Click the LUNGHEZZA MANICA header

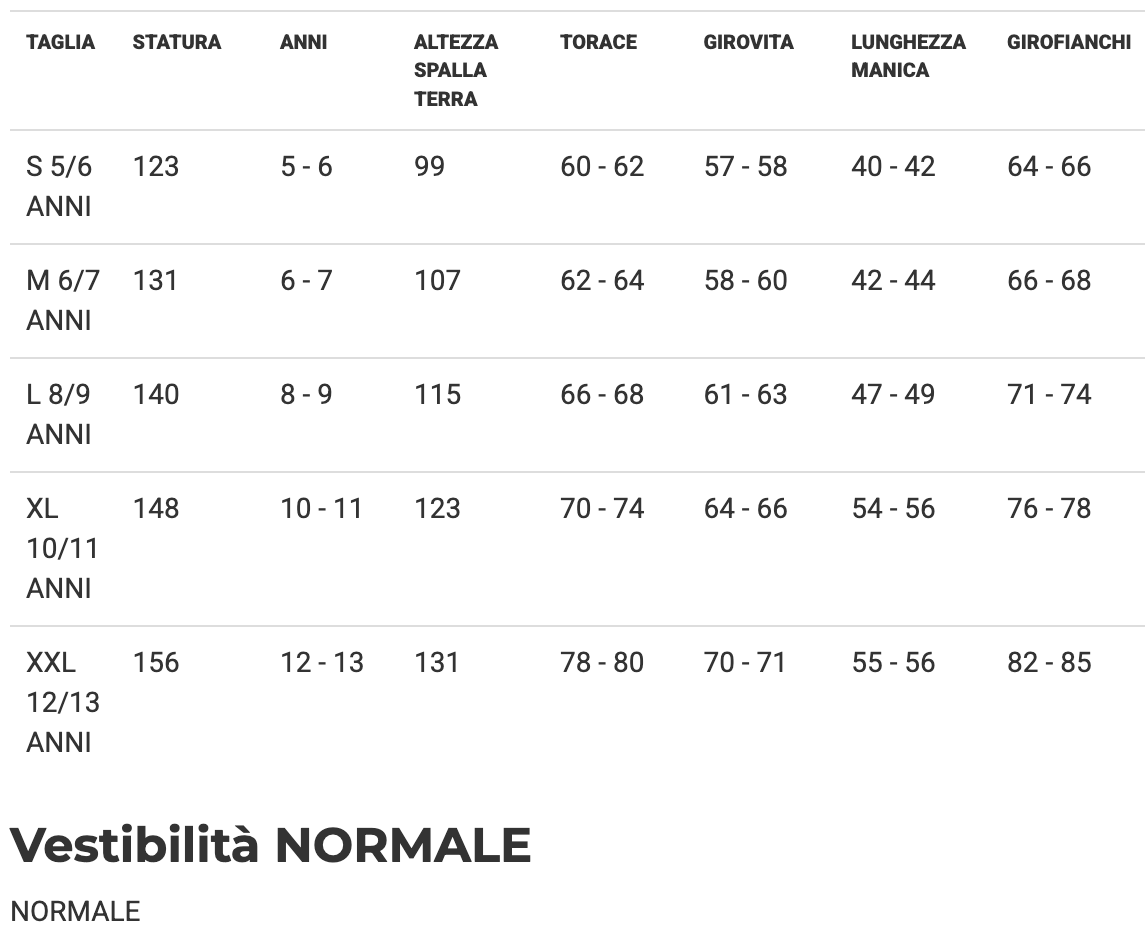pos(908,56)
